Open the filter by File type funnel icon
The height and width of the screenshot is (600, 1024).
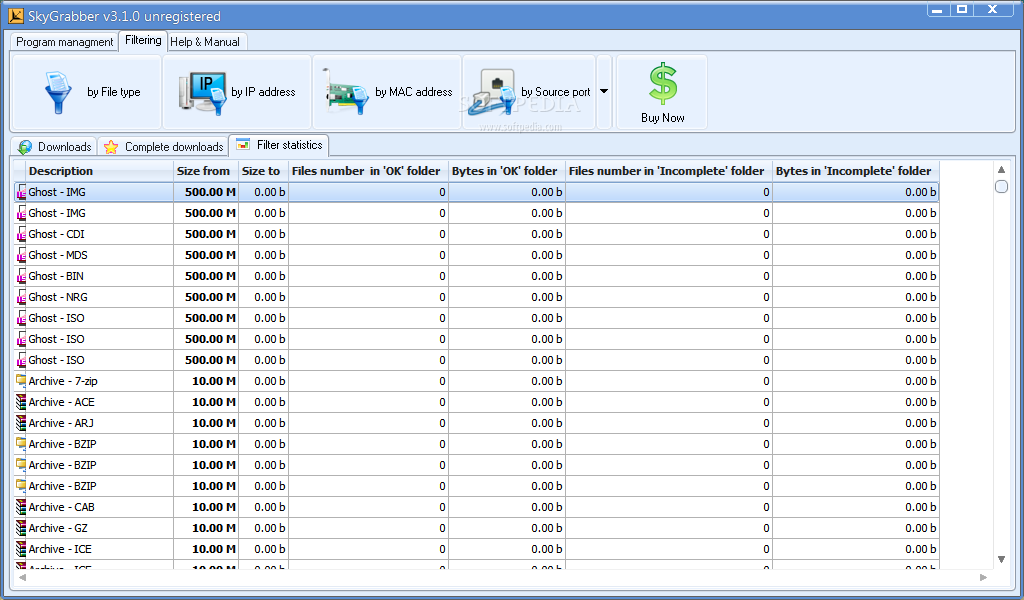point(57,92)
